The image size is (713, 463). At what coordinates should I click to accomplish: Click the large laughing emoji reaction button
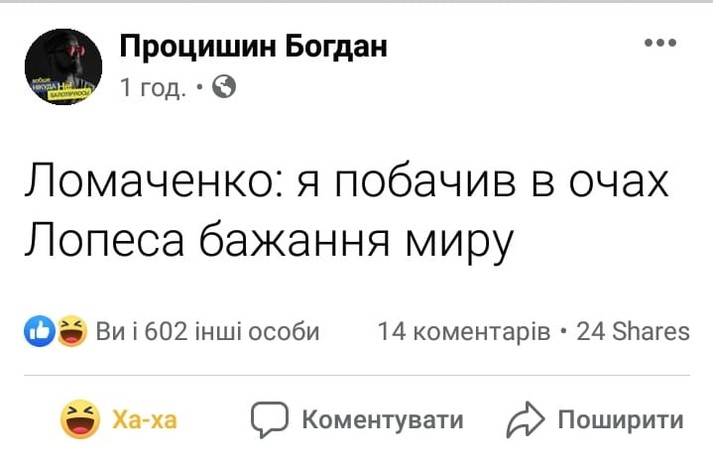(78, 419)
